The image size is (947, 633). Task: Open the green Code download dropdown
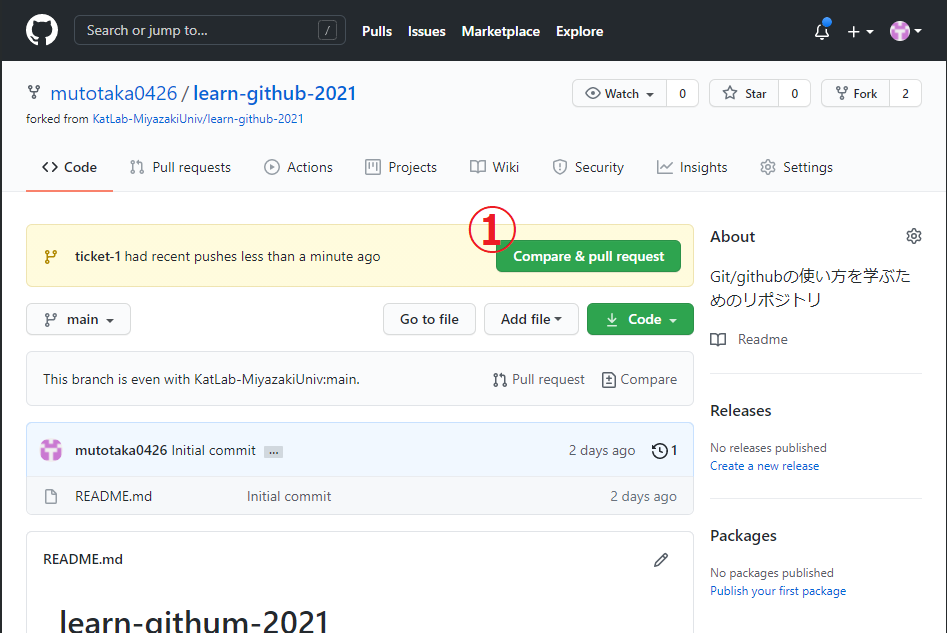[x=640, y=319]
